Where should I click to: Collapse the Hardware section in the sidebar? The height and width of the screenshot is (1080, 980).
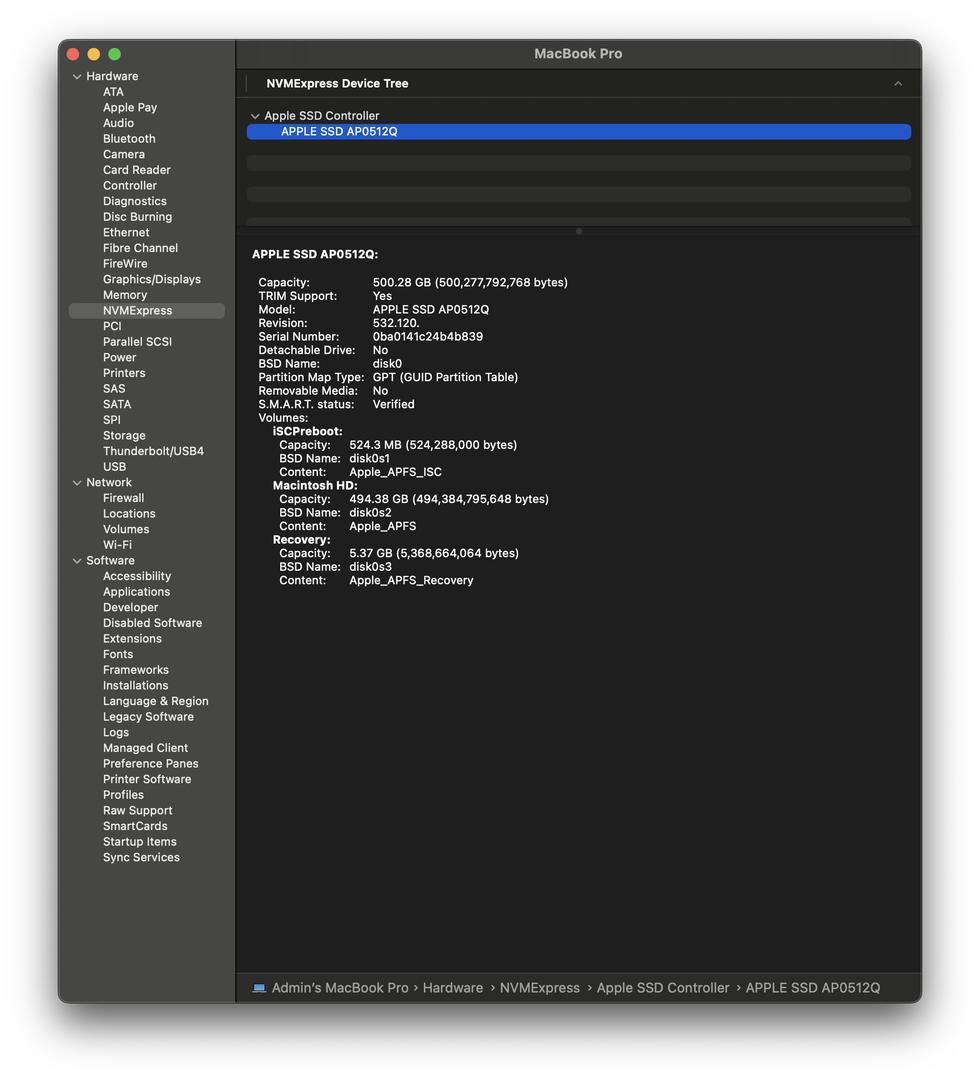point(77,76)
